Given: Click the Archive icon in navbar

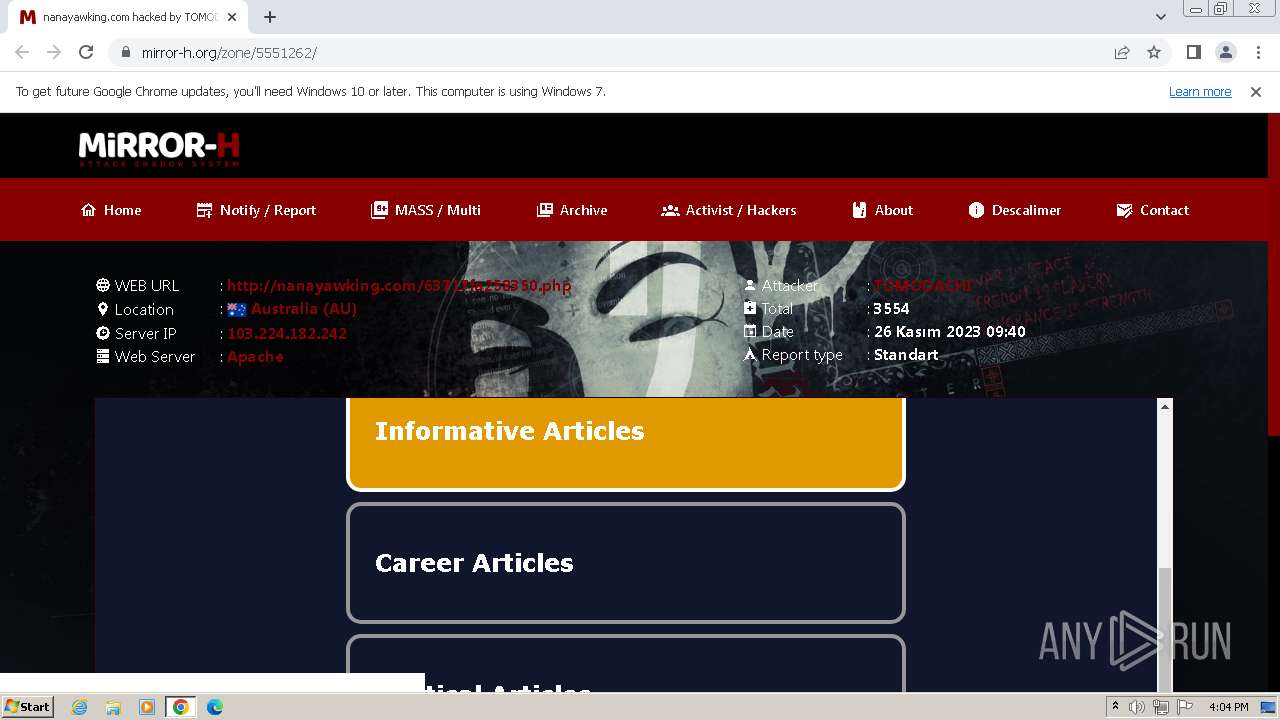Looking at the screenshot, I should pyautogui.click(x=545, y=210).
